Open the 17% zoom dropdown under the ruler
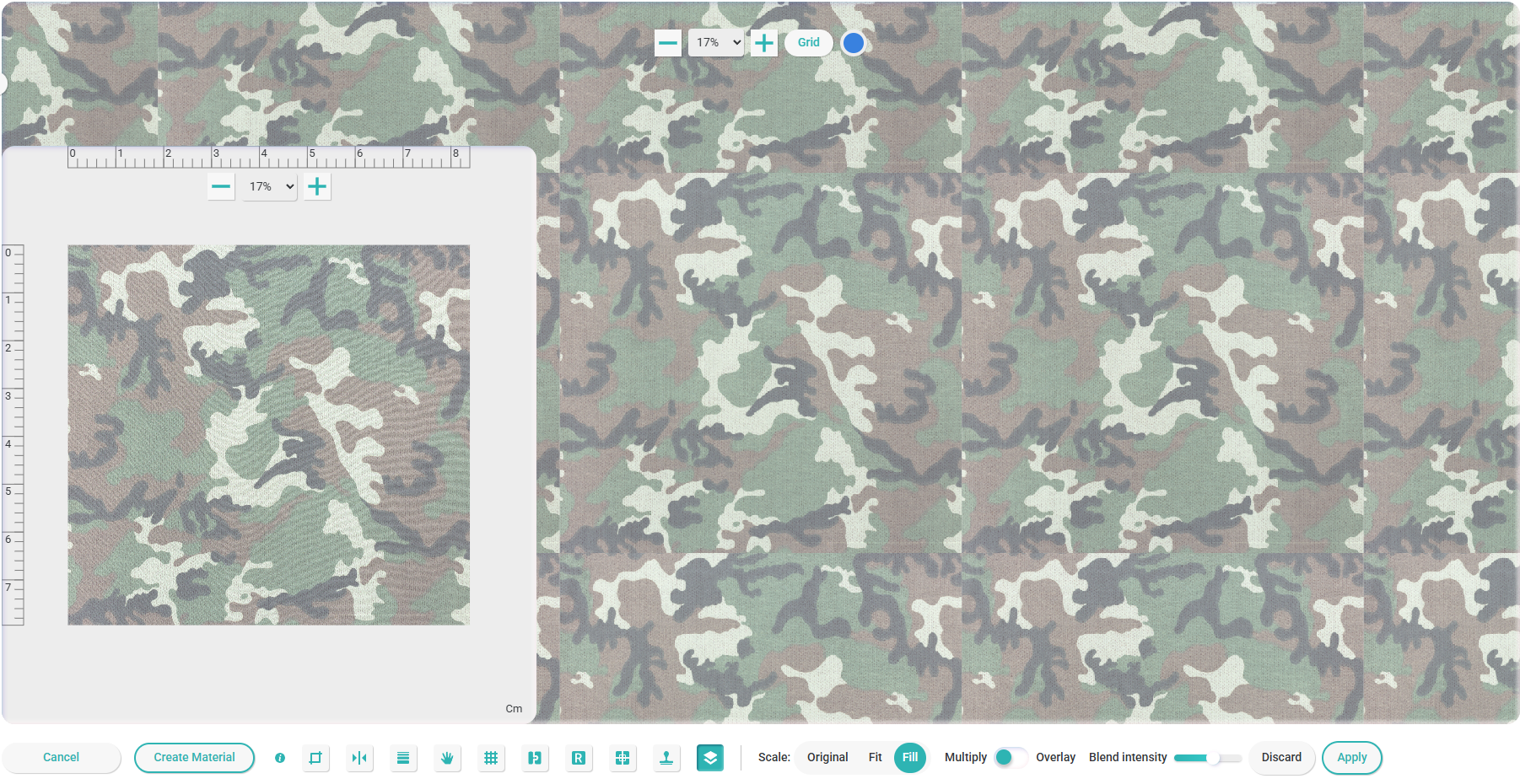 tap(269, 186)
